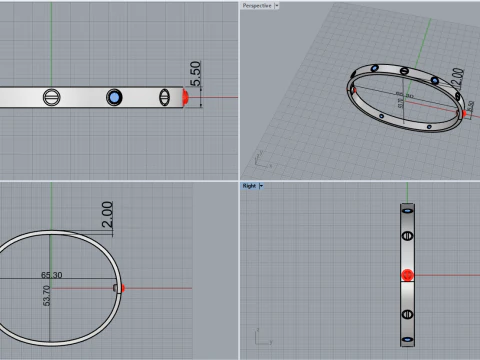The image size is (480, 360).
Task: Select the 12.00 dimension in Perspective view
Action: [458, 78]
